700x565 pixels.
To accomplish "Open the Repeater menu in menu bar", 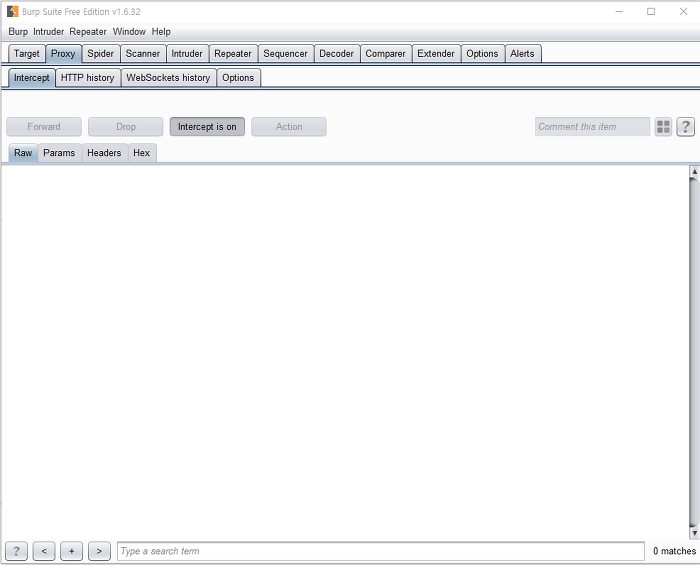I will (88, 32).
